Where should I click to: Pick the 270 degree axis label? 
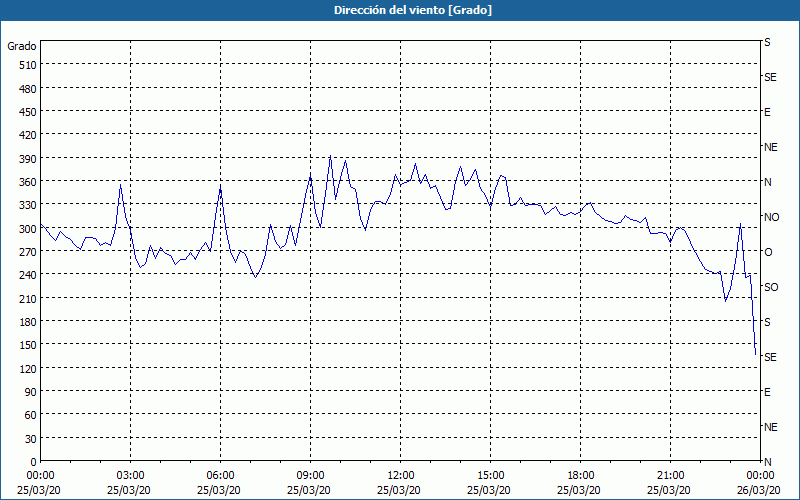coord(28,252)
